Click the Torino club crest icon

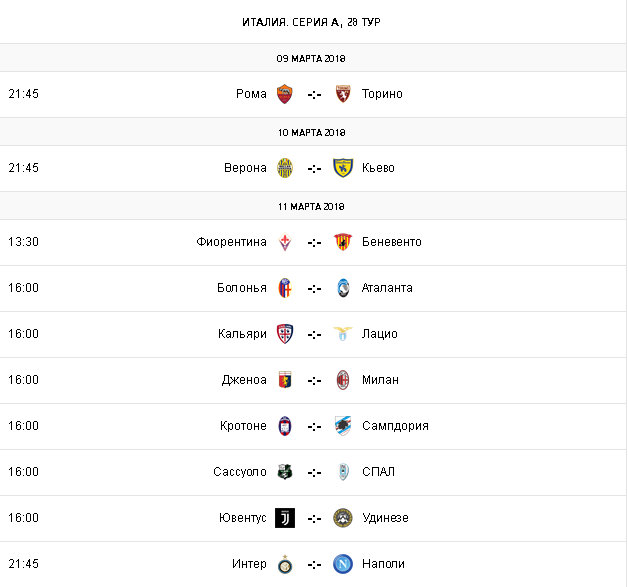[342, 94]
